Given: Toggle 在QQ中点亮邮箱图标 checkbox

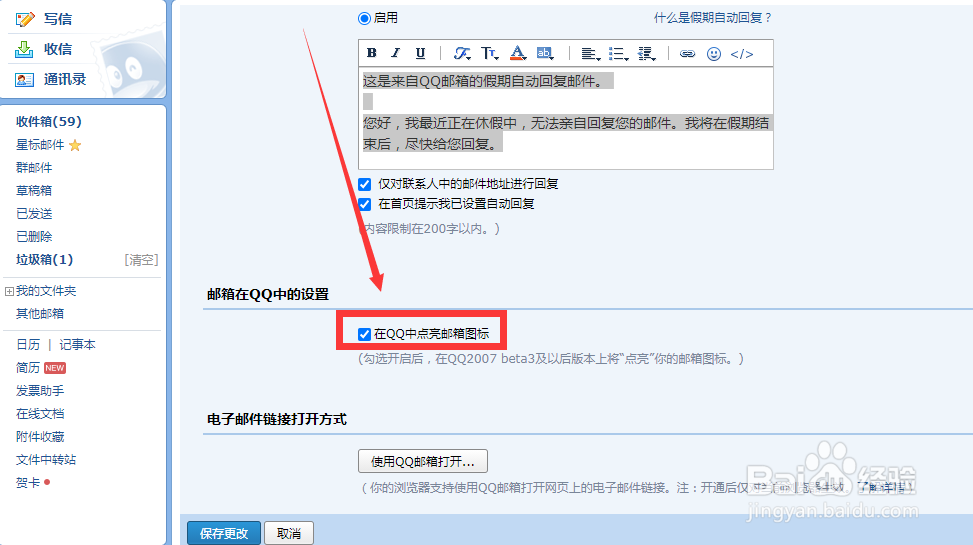Looking at the screenshot, I should coord(364,335).
